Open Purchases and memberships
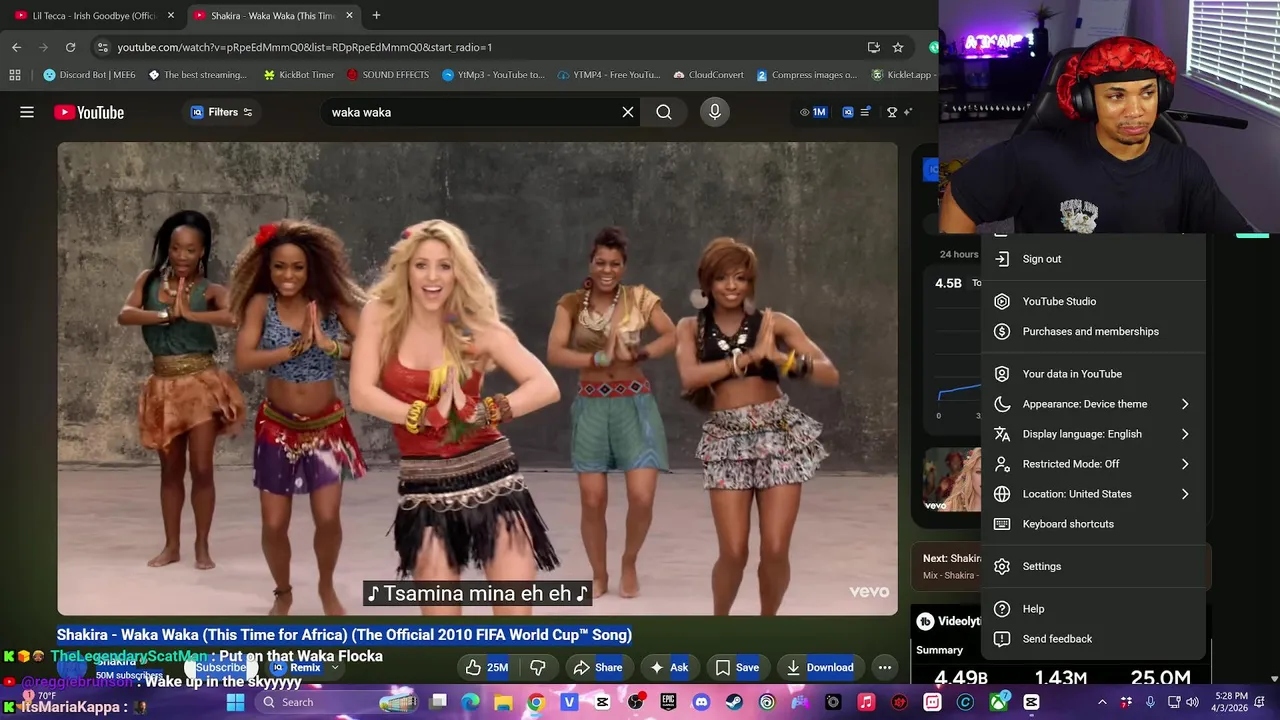The image size is (1280, 720). [x=1093, y=331]
